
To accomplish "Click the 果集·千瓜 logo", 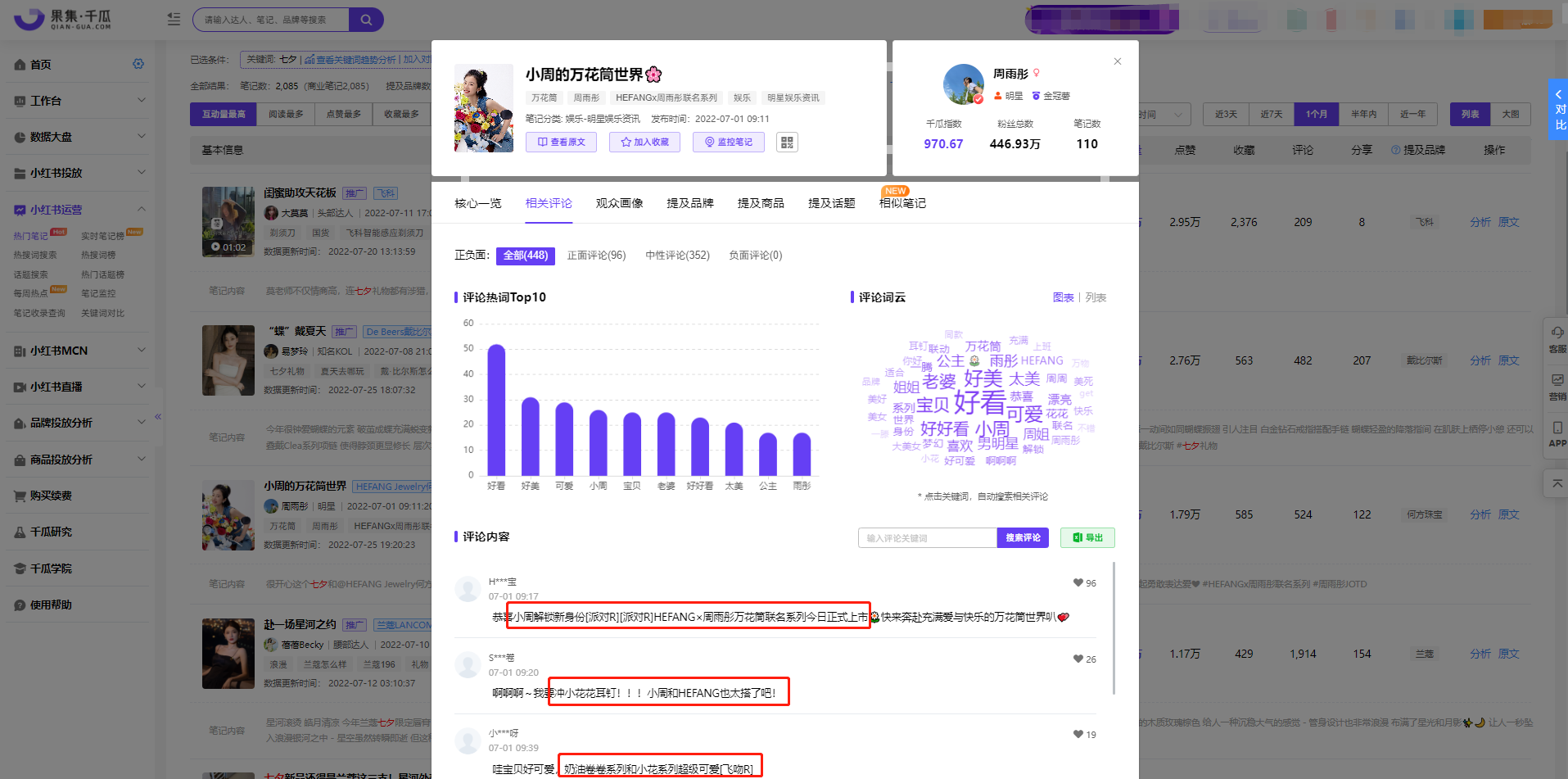I will point(62,19).
